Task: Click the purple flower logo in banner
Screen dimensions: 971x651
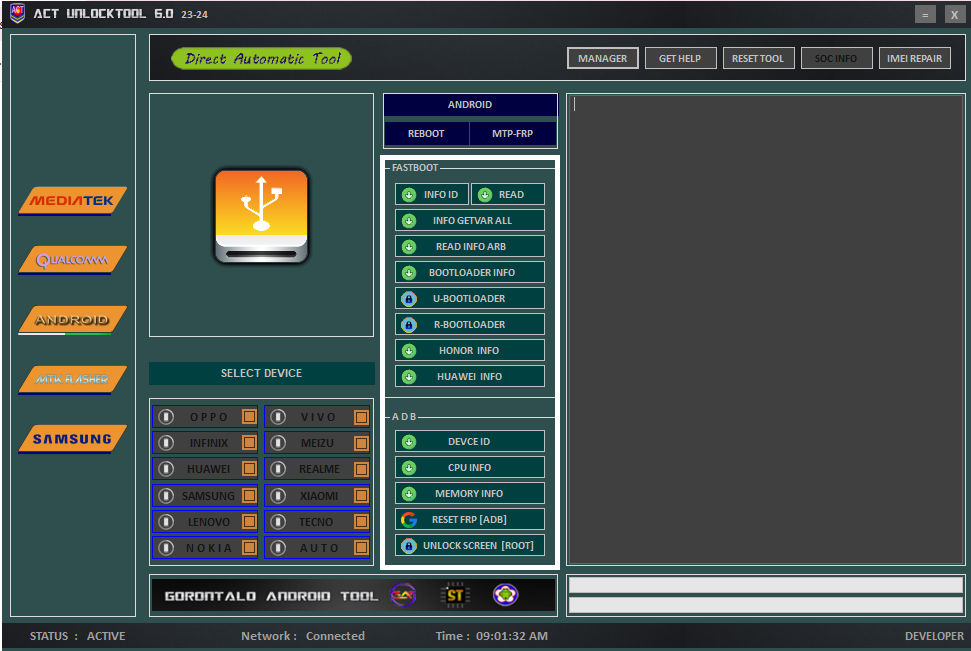Action: [505, 595]
